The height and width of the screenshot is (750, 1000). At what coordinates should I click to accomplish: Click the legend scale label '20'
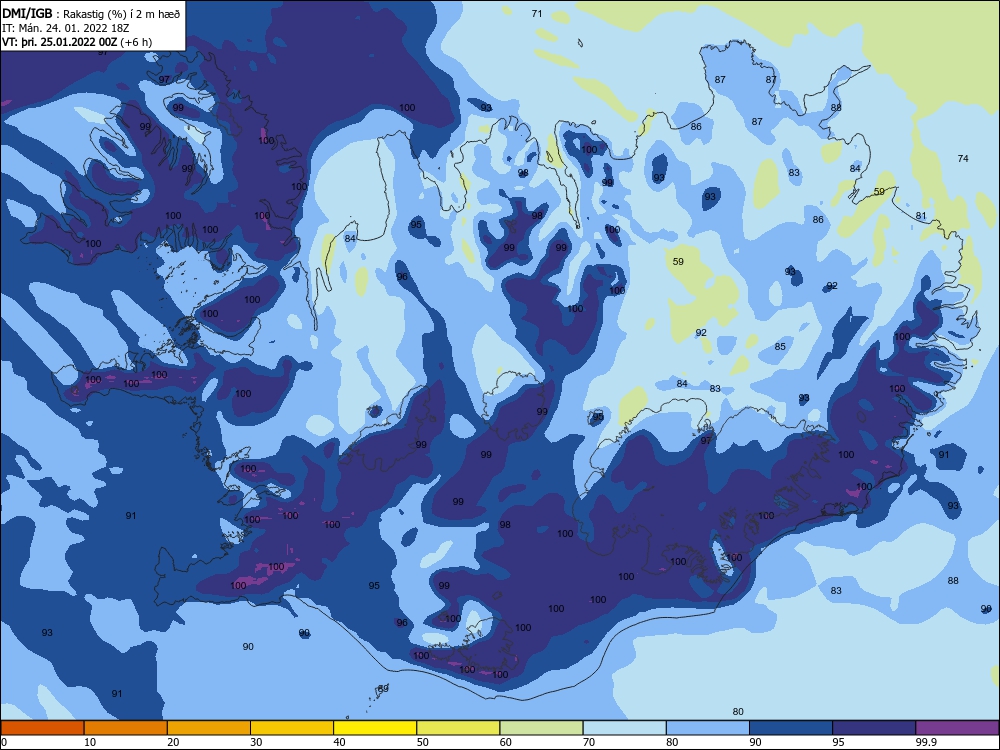pyautogui.click(x=173, y=742)
